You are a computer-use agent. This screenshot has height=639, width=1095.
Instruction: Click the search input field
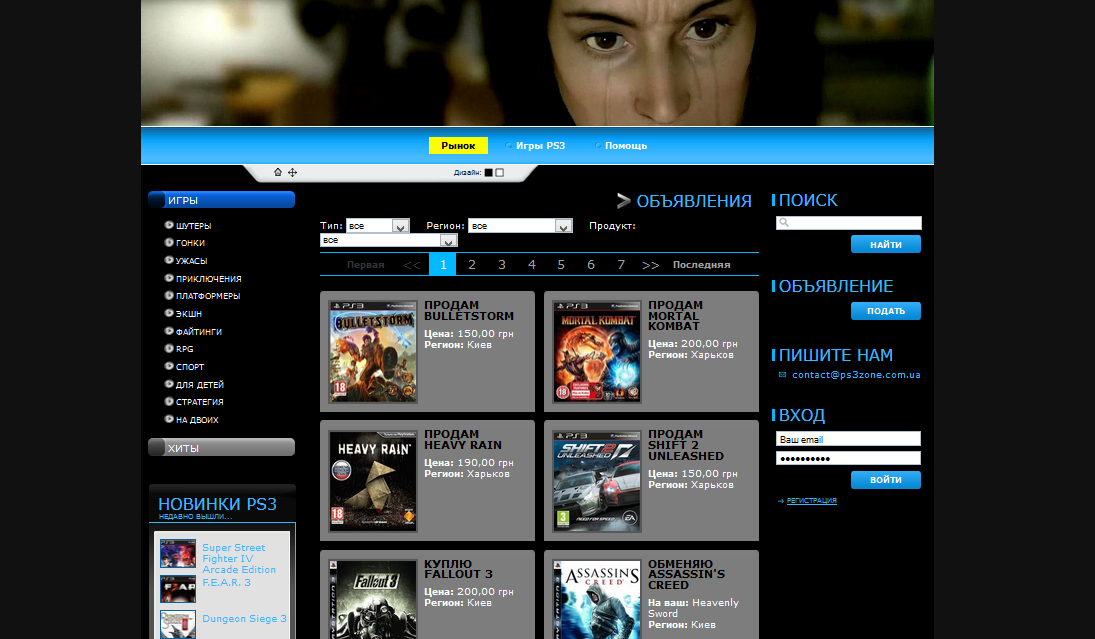(848, 223)
